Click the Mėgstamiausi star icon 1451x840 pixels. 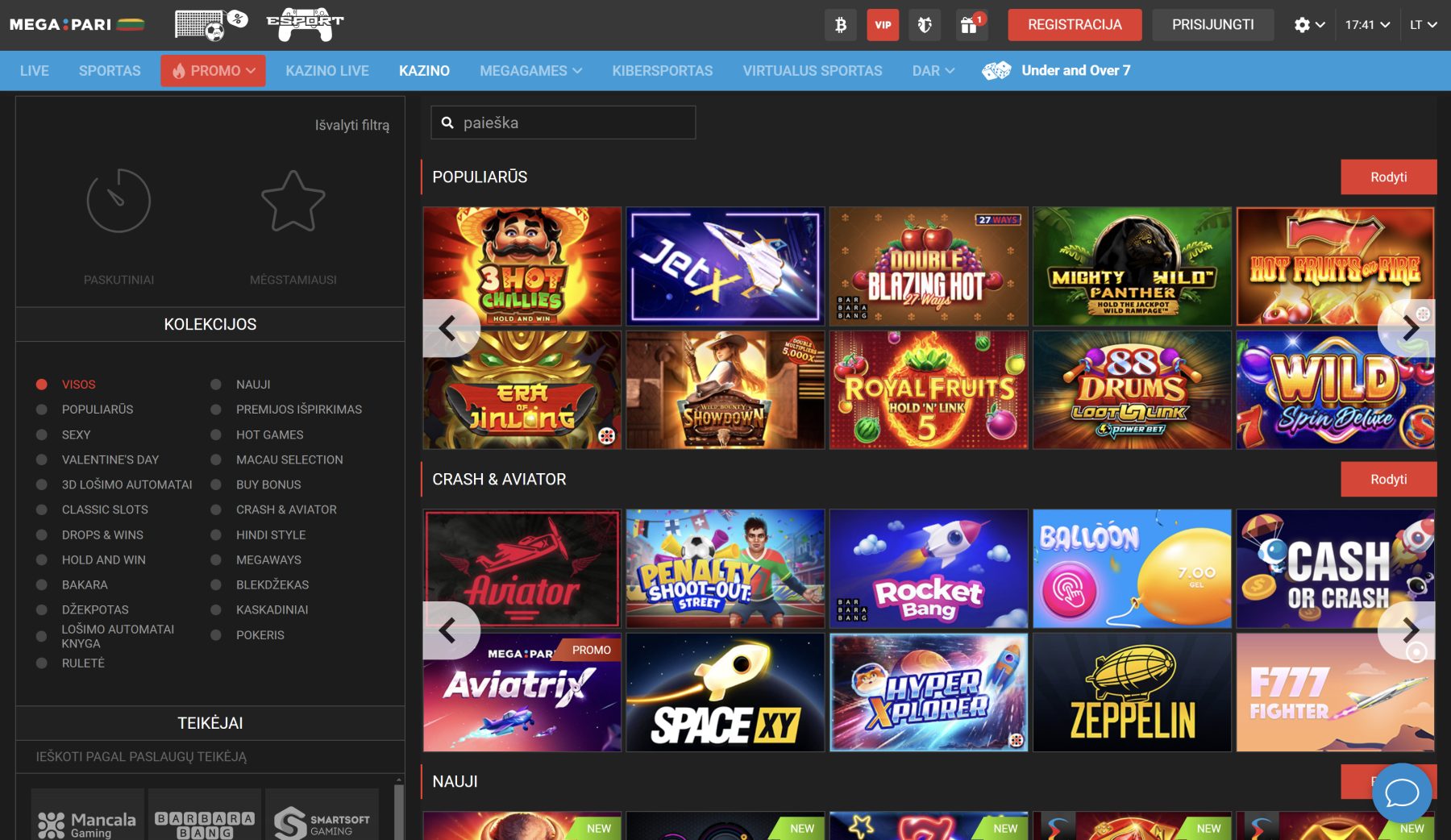293,201
